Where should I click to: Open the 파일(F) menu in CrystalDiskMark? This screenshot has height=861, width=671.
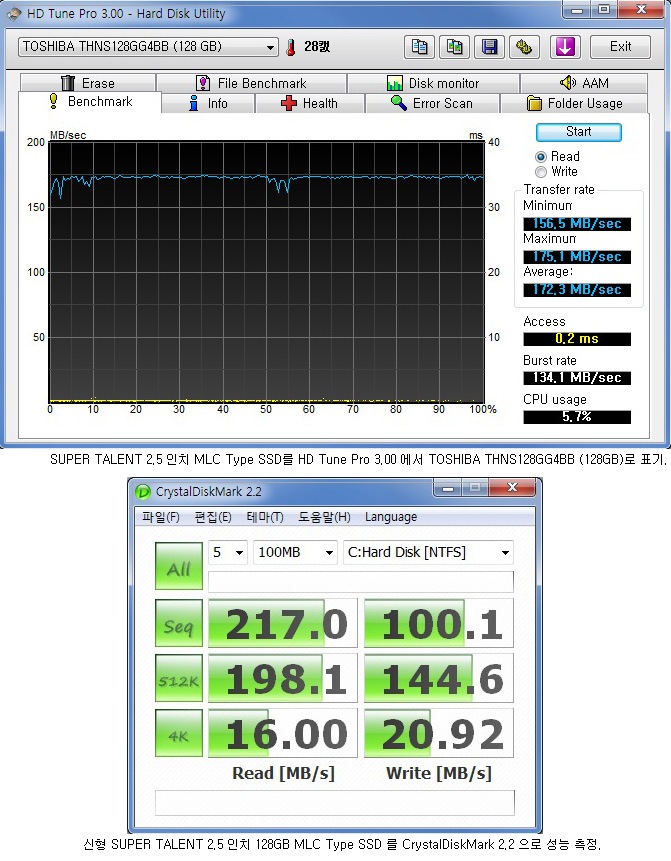(161, 517)
